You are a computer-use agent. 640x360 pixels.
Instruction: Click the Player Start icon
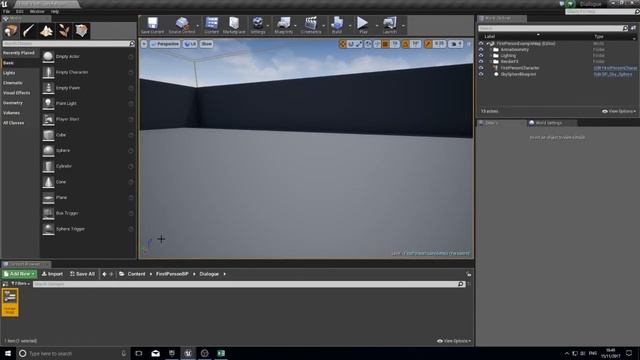tap(48, 119)
